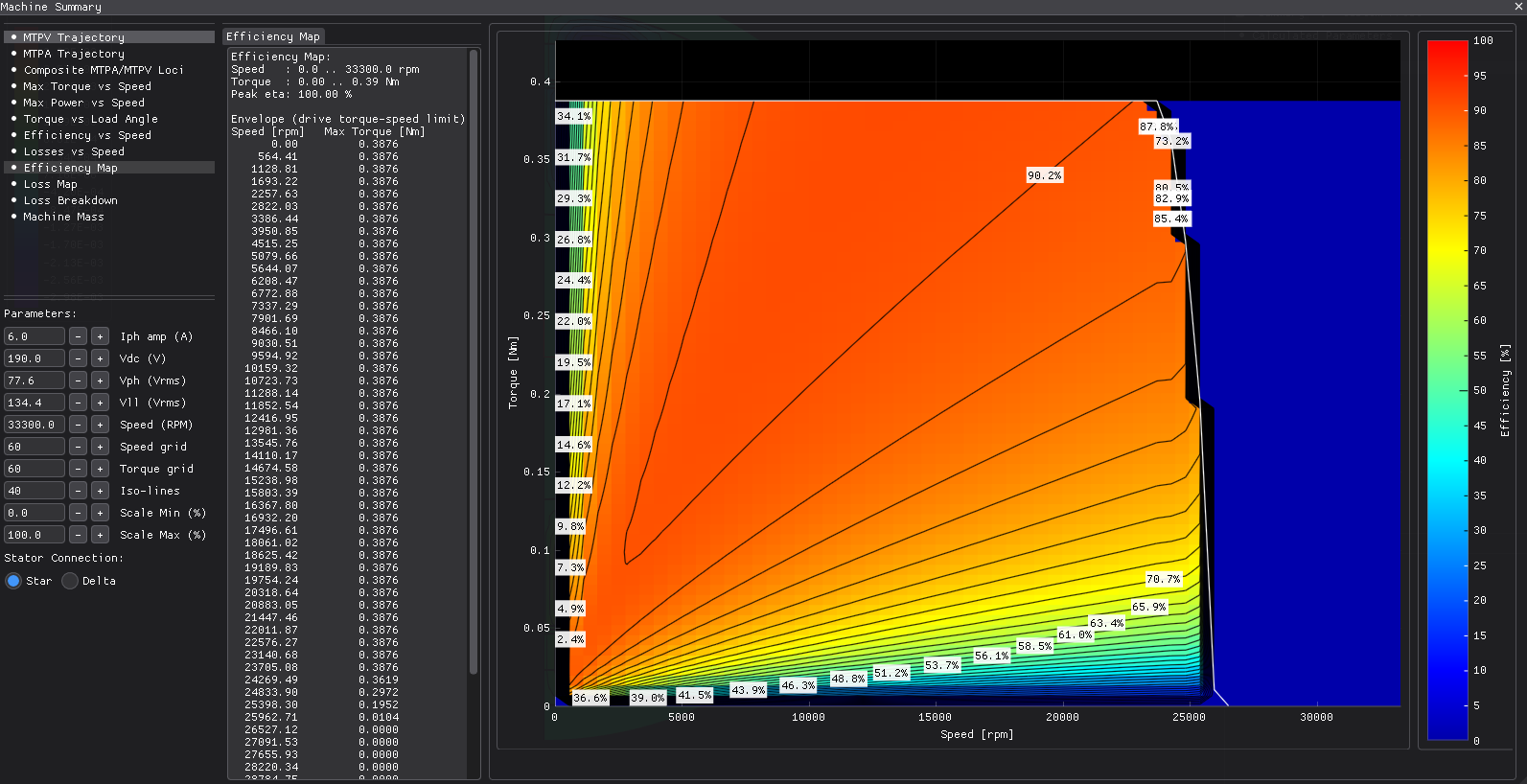
Task: Click the Scale Max 100.0 field
Action: [x=35, y=535]
